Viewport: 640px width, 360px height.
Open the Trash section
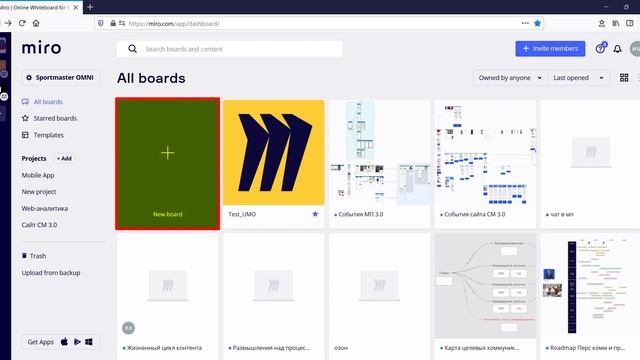[34, 256]
